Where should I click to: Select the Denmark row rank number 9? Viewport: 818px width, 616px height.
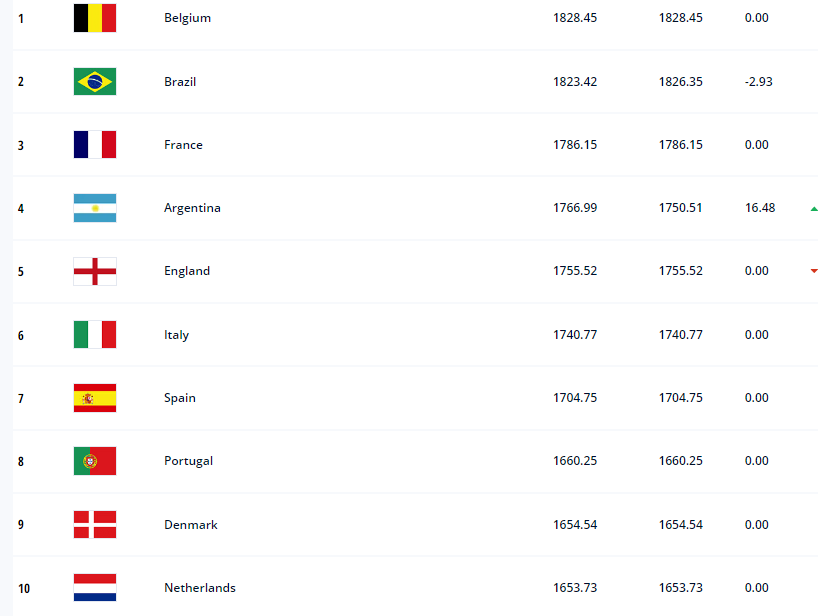(x=21, y=525)
